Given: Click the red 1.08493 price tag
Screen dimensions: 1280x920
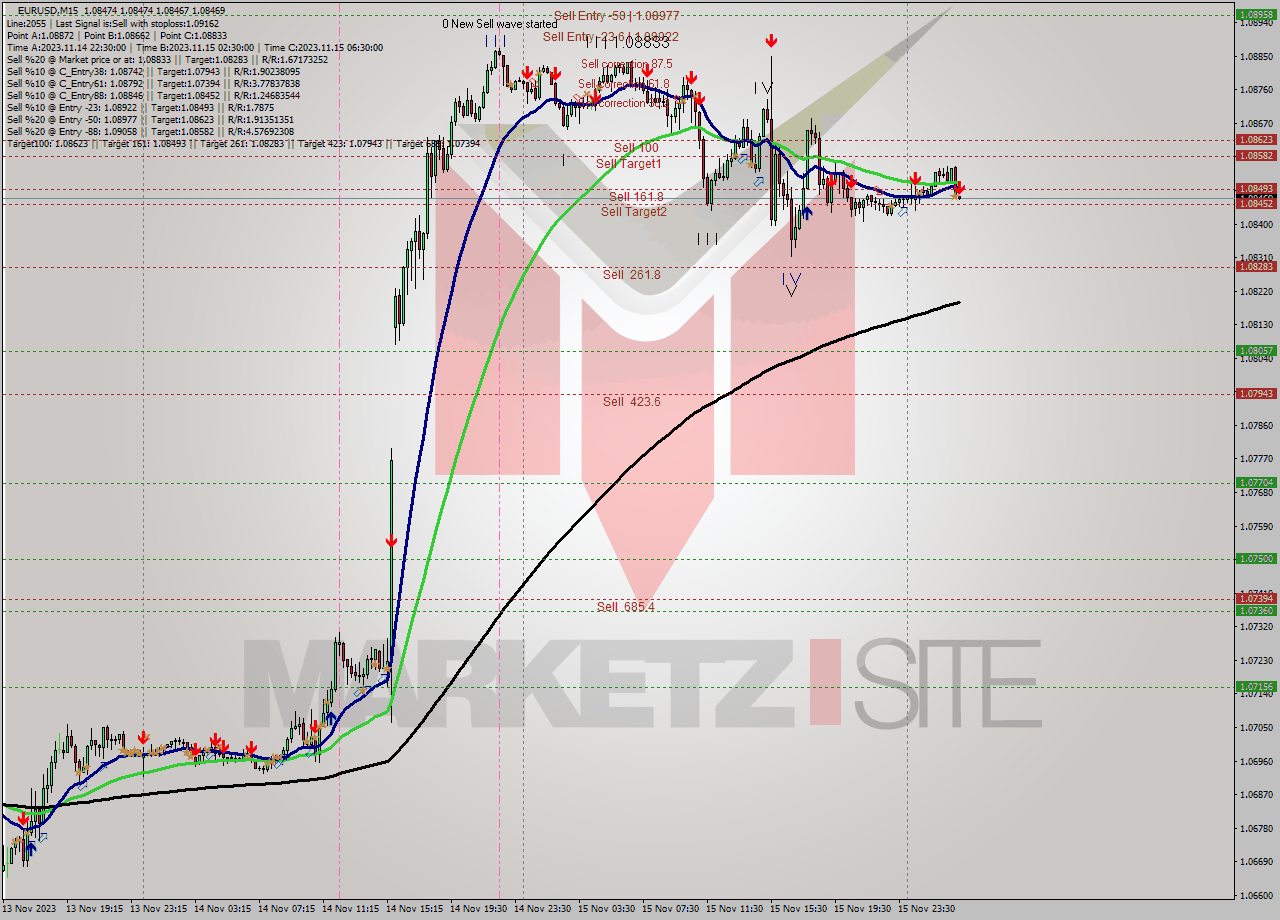Looking at the screenshot, I should tap(1255, 188).
